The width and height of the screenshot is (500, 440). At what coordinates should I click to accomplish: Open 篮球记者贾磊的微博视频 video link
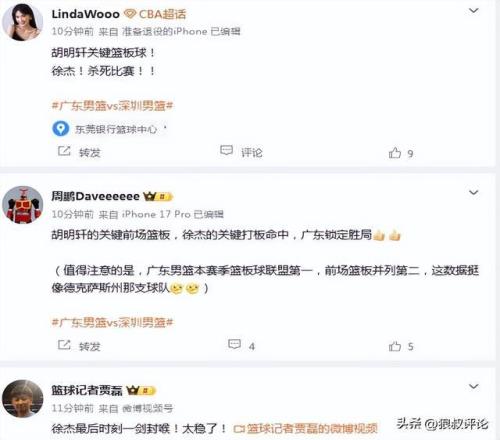pyautogui.click(x=305, y=428)
